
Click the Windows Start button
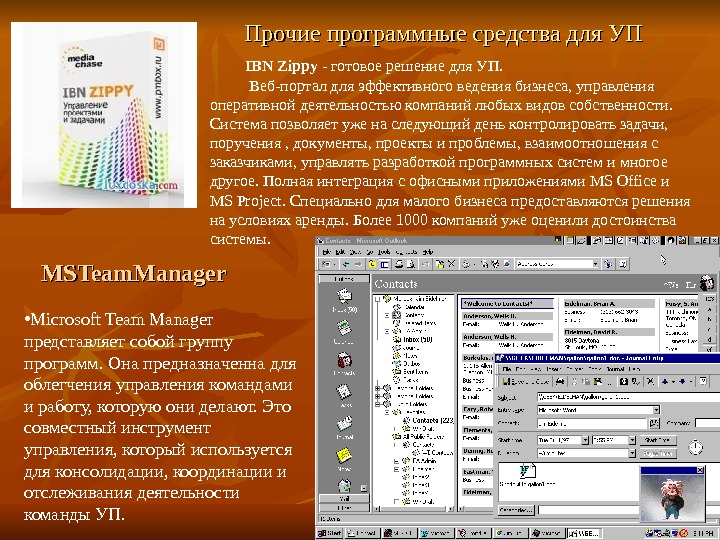point(330,533)
